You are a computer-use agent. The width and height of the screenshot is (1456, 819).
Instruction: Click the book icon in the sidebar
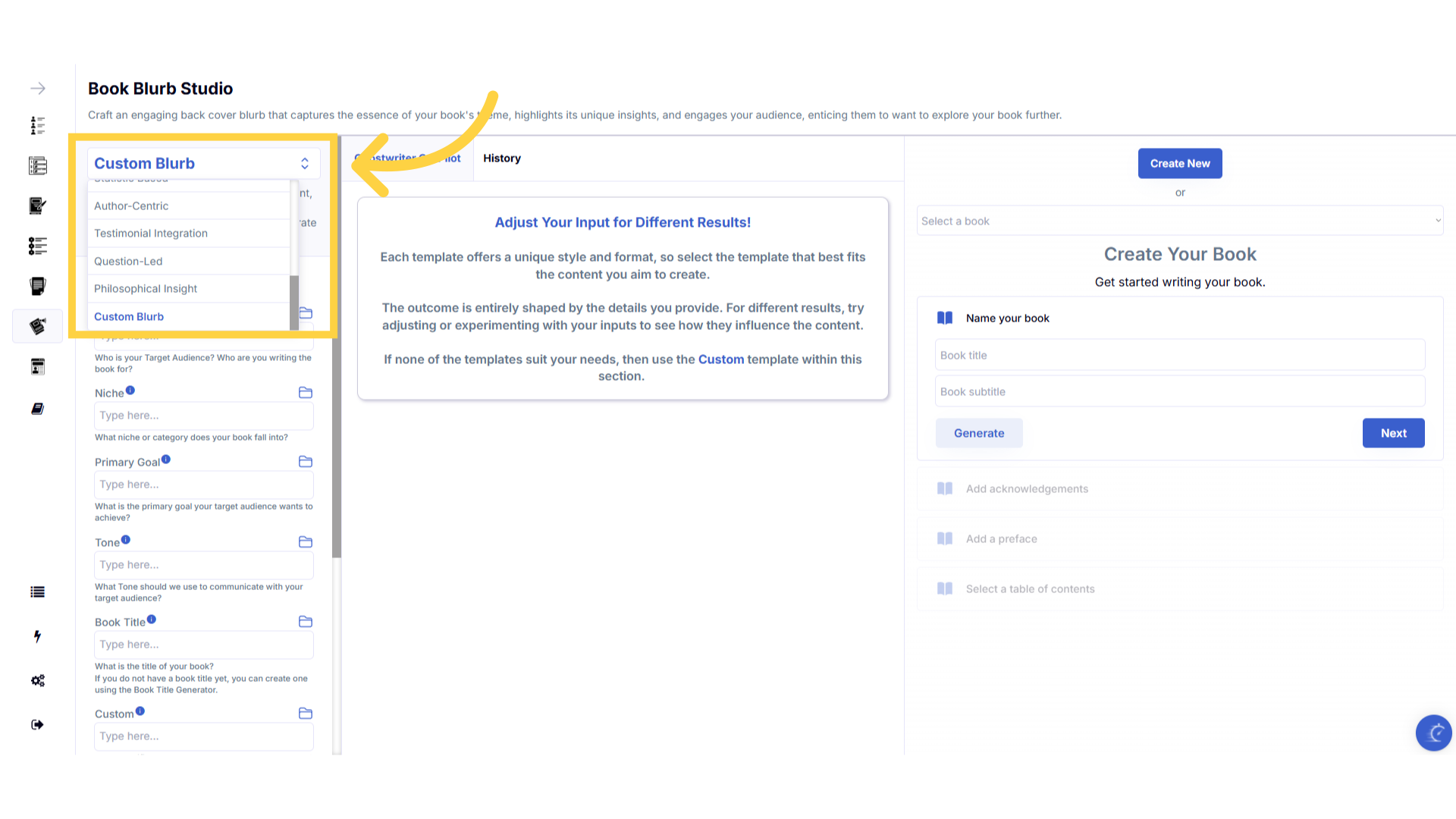point(38,409)
